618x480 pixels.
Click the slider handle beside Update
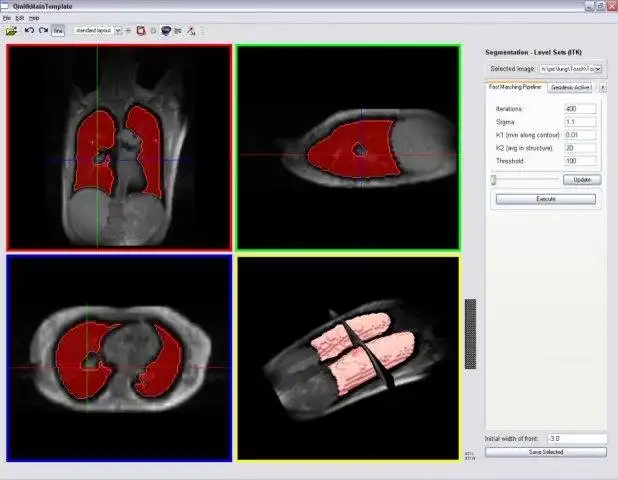[493, 180]
